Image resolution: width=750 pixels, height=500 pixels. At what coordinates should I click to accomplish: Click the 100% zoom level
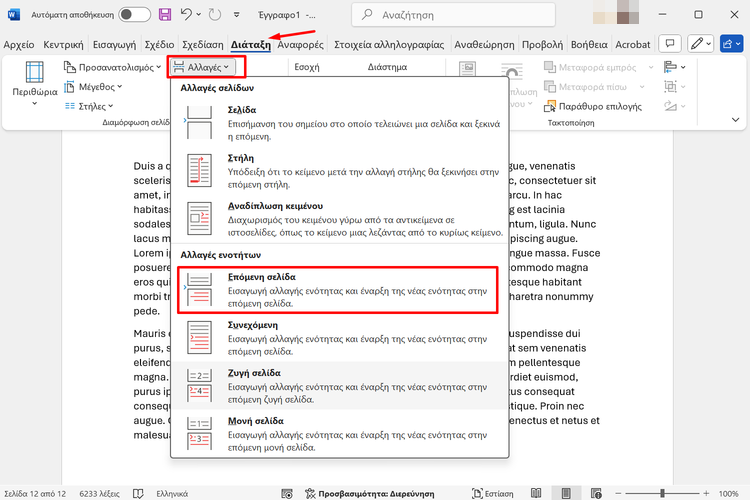(728, 493)
